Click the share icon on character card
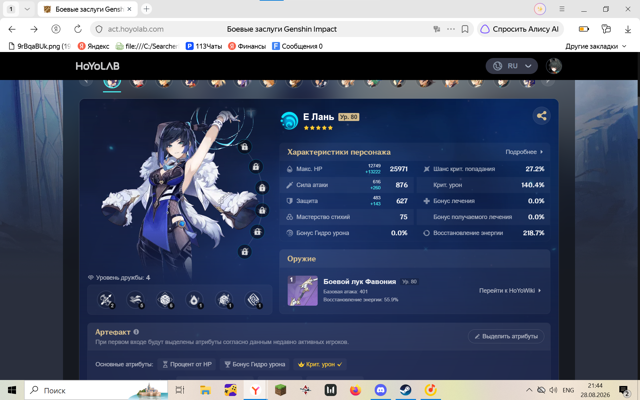Screen dimensions: 640x400 (x=542, y=116)
